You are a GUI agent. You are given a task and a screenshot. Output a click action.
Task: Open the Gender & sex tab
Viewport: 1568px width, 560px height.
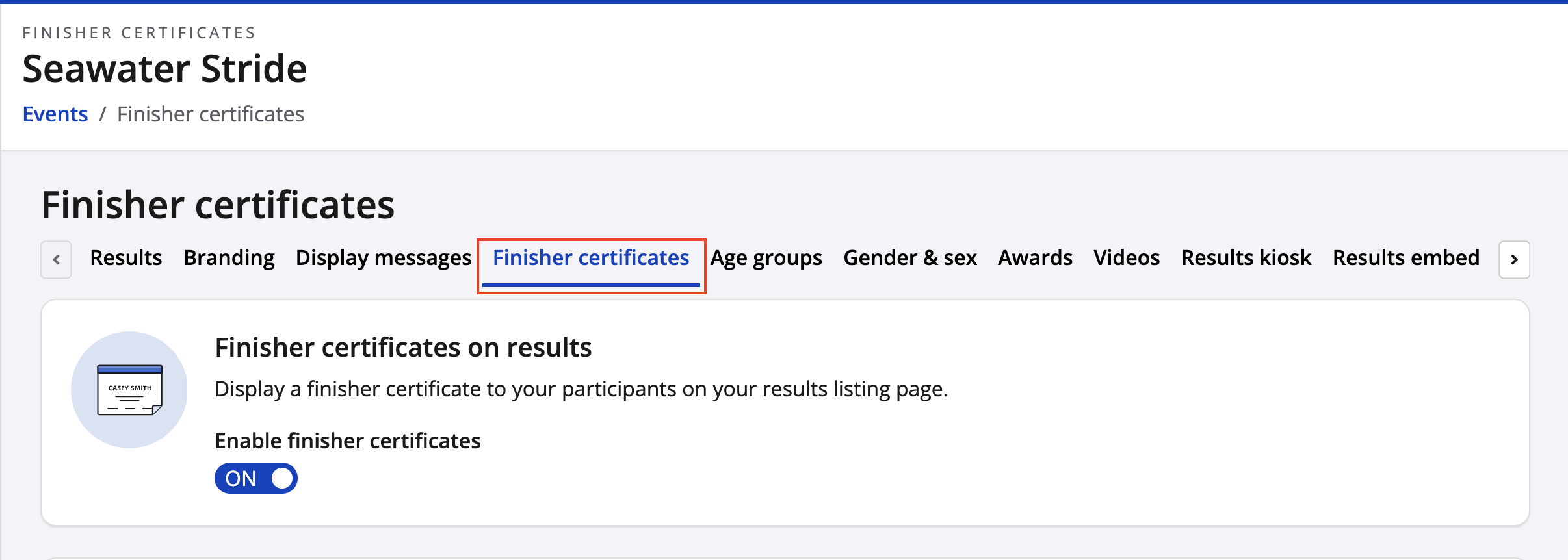910,258
